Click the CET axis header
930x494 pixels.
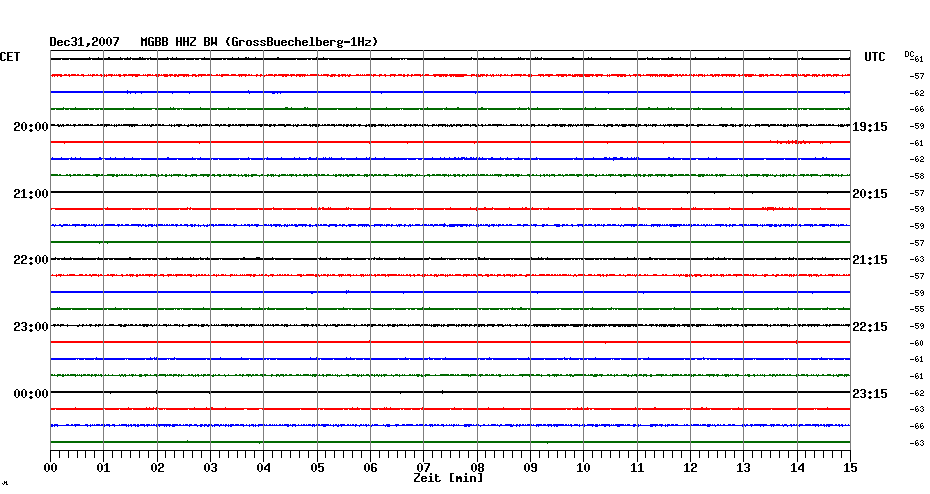pyautogui.click(x=10, y=57)
